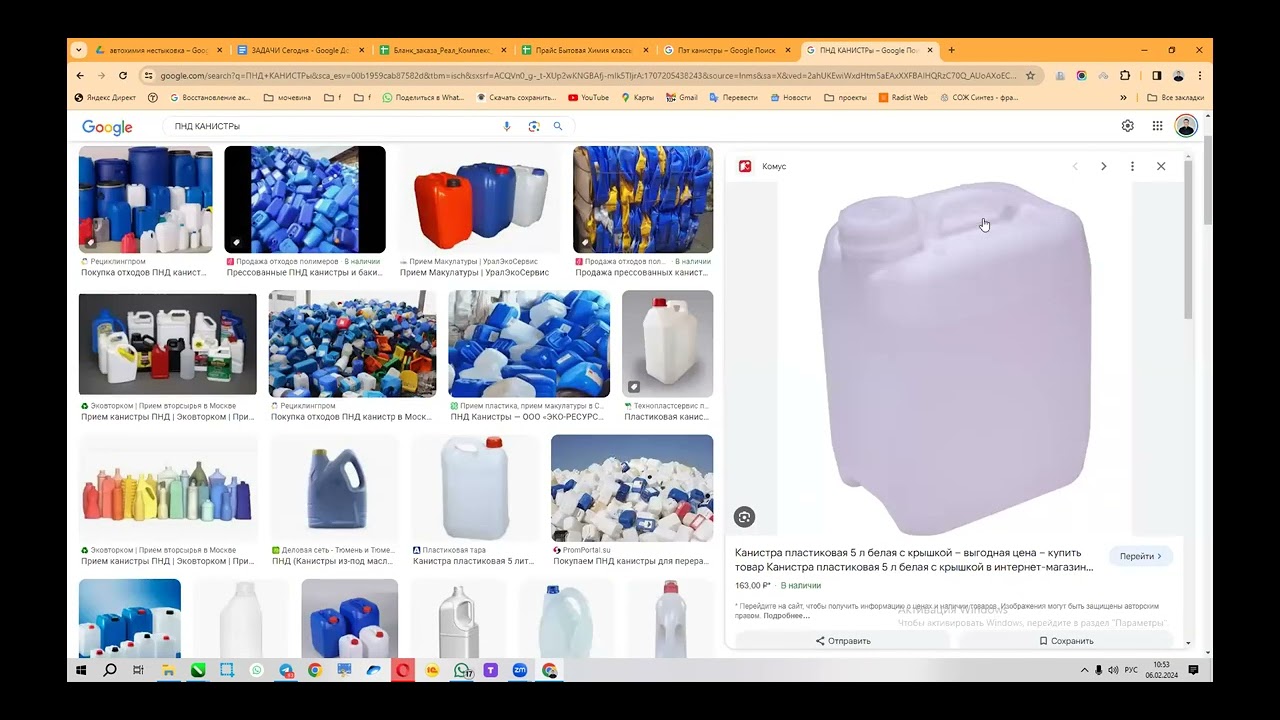Expand hidden bookmarks chevron
The height and width of the screenshot is (720, 1280).
tap(1123, 98)
